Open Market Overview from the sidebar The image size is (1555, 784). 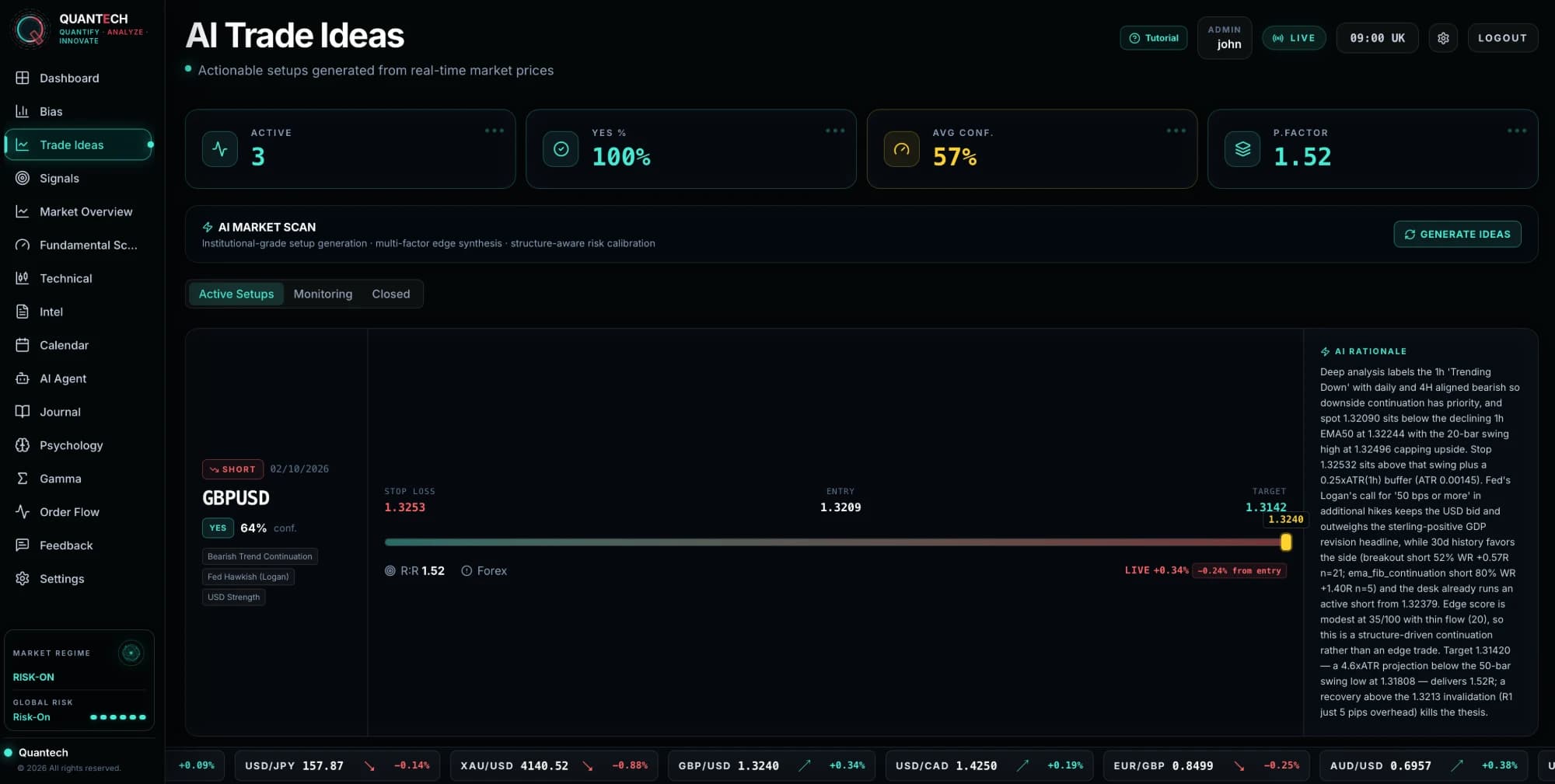[78, 211]
